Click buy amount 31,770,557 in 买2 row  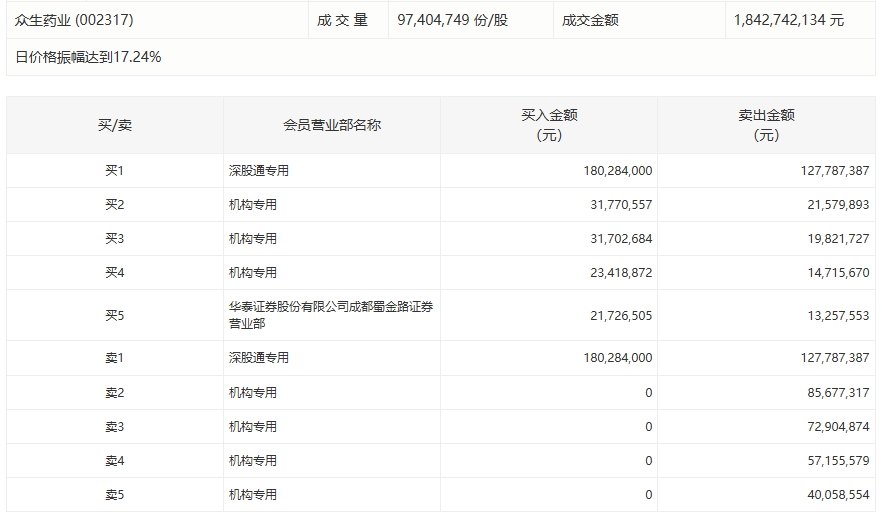click(x=617, y=205)
